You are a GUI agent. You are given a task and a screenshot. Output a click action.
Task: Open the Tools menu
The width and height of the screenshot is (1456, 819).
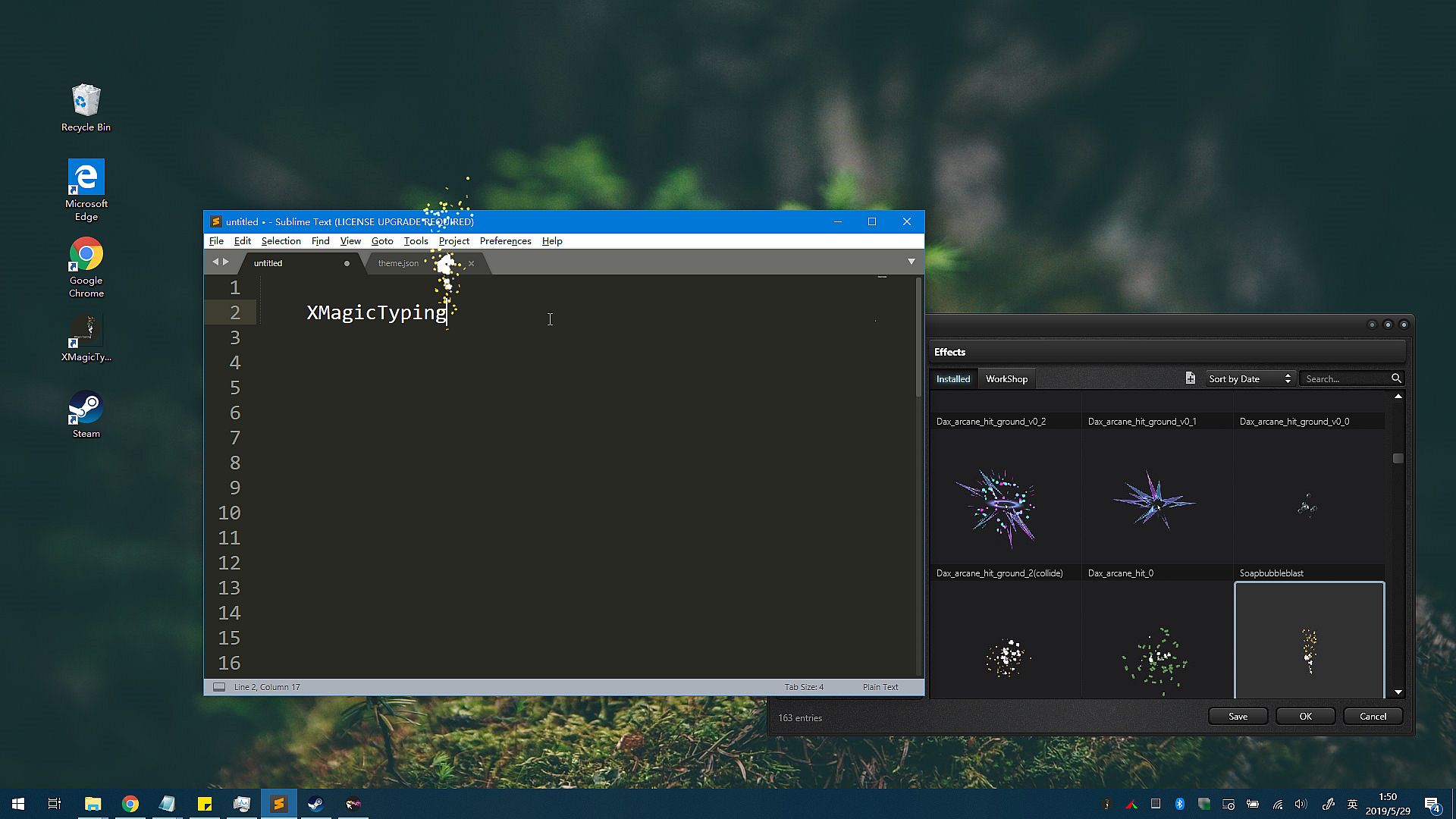click(416, 241)
